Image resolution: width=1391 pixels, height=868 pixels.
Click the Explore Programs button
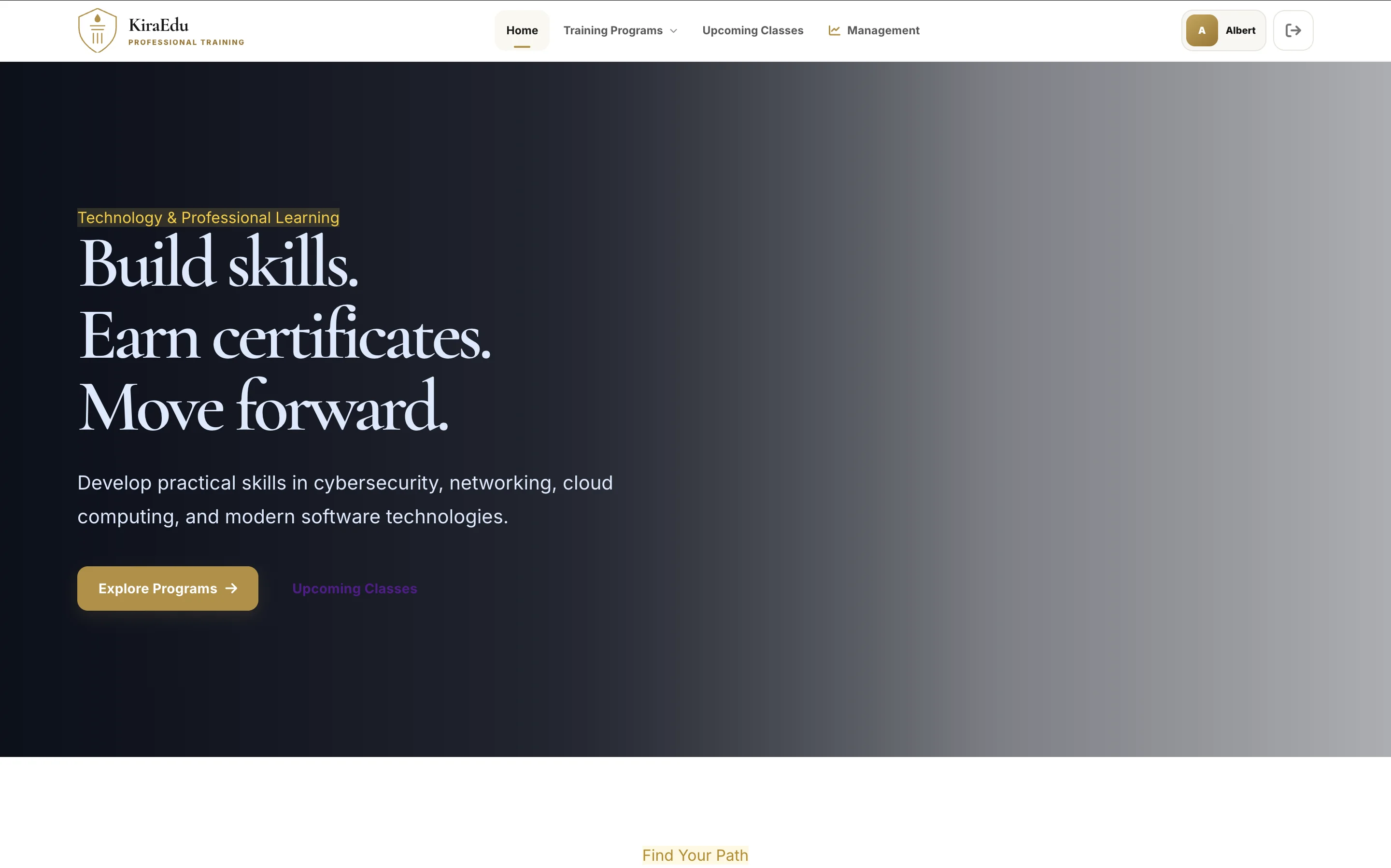click(168, 588)
